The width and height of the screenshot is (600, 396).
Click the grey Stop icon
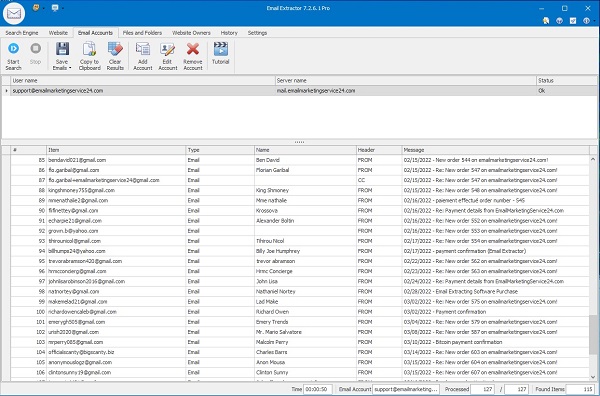(x=36, y=48)
